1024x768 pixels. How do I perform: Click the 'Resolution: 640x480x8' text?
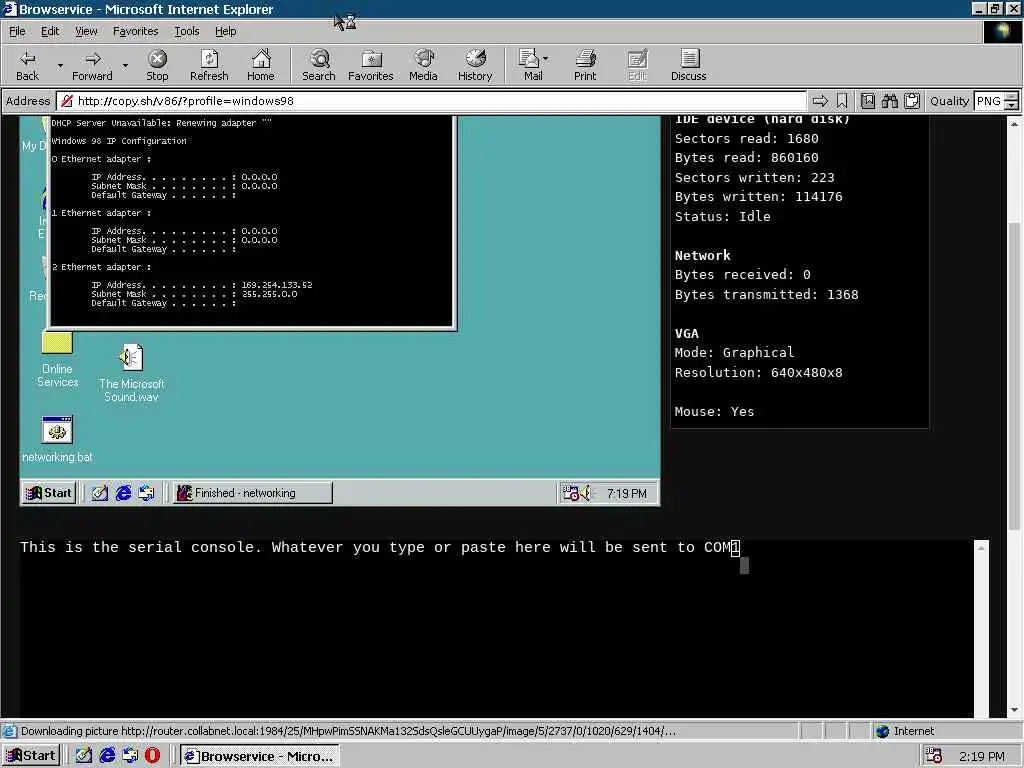758,373
